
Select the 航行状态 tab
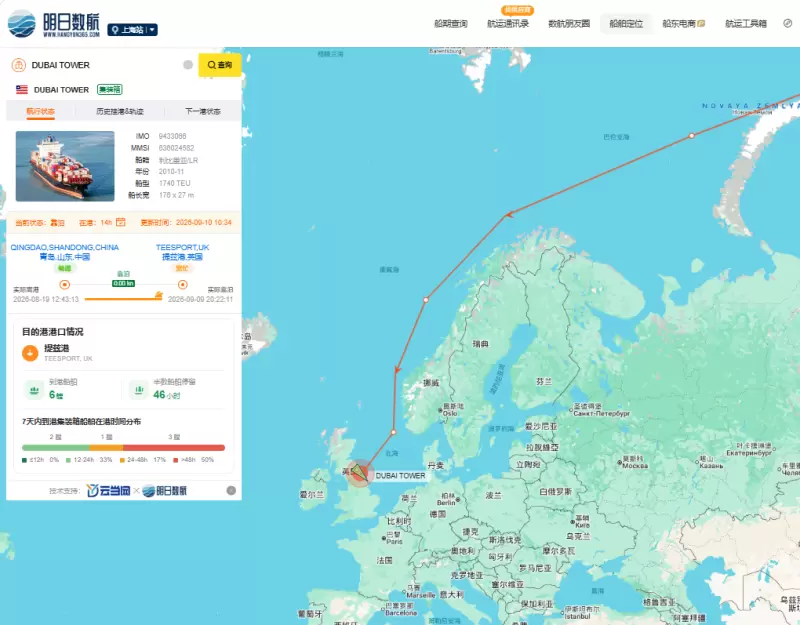coord(41,111)
